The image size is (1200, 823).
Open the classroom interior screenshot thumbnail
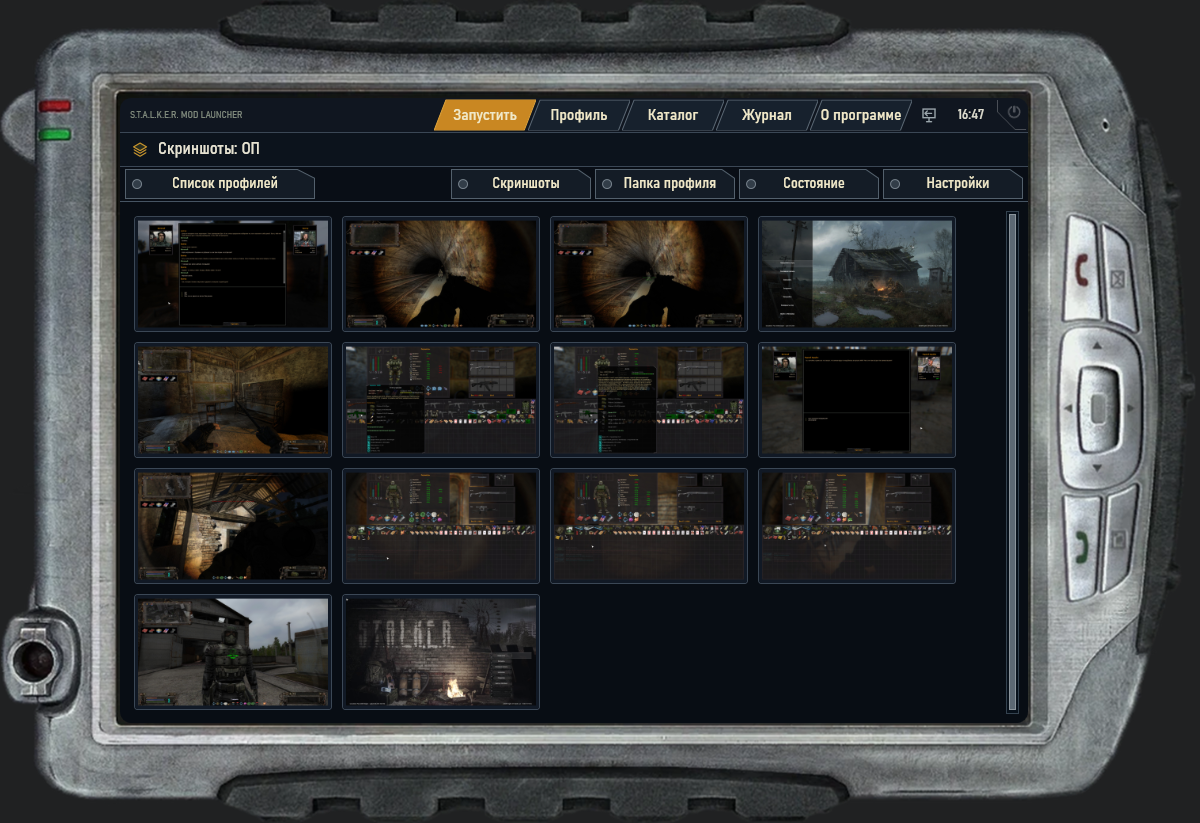click(233, 400)
